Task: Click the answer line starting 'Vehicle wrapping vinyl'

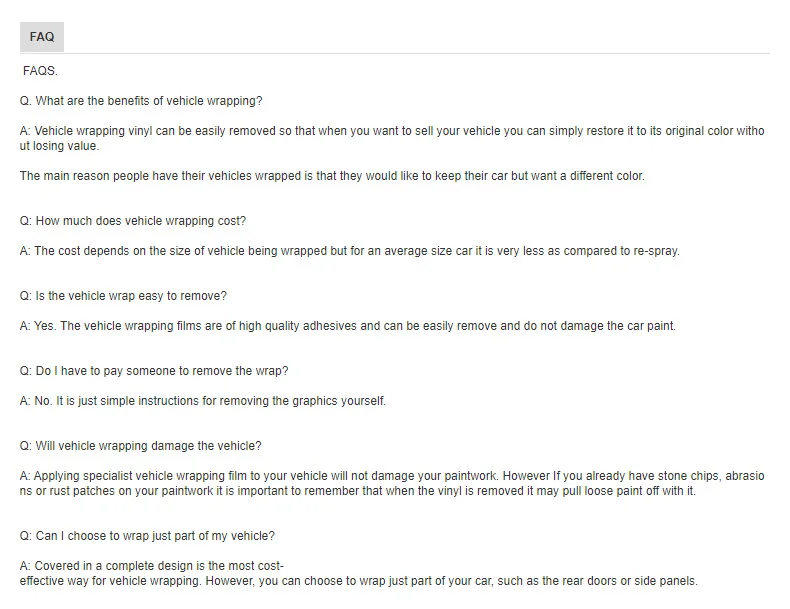Action: click(392, 131)
